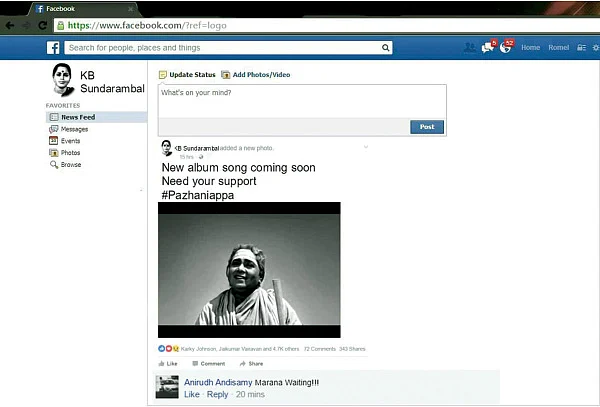
Task: Click the green secure padlock icon
Action: tap(60, 26)
